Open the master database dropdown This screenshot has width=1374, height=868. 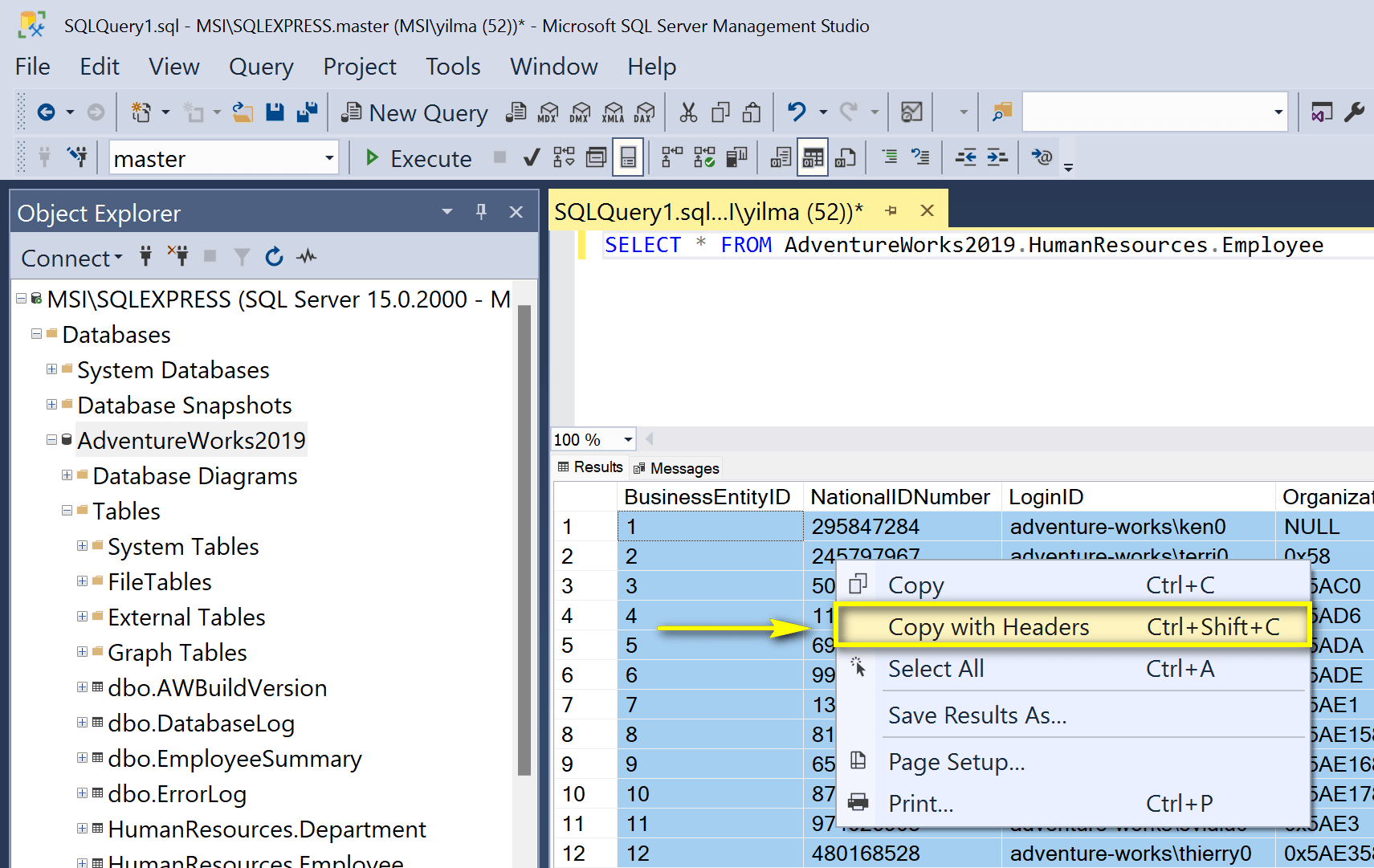tap(329, 157)
